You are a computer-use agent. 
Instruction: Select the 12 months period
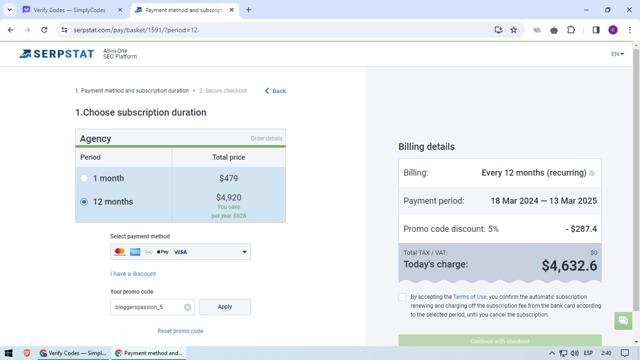tap(84, 202)
